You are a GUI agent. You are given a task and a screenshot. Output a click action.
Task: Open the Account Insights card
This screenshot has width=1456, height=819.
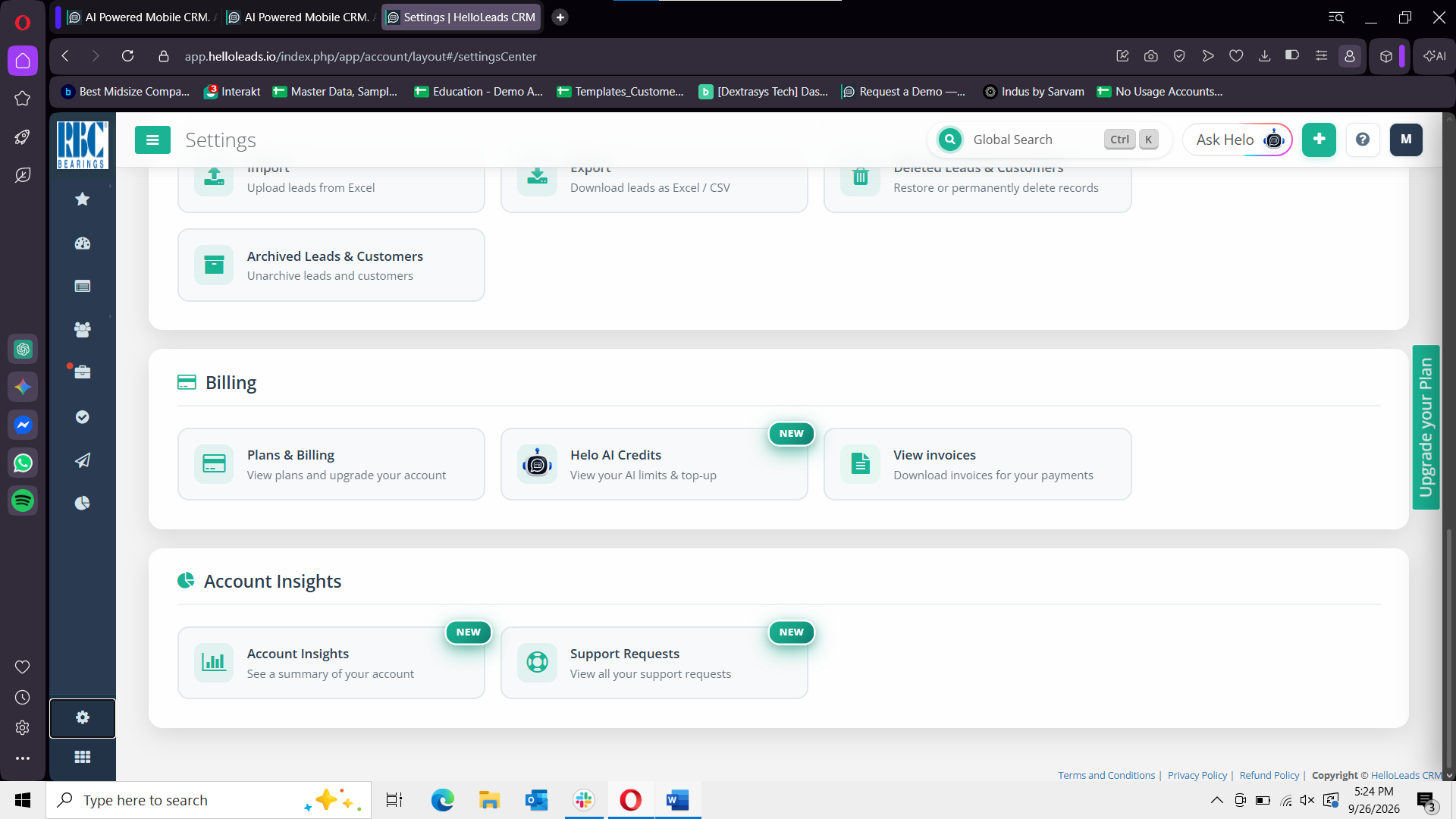click(x=331, y=663)
